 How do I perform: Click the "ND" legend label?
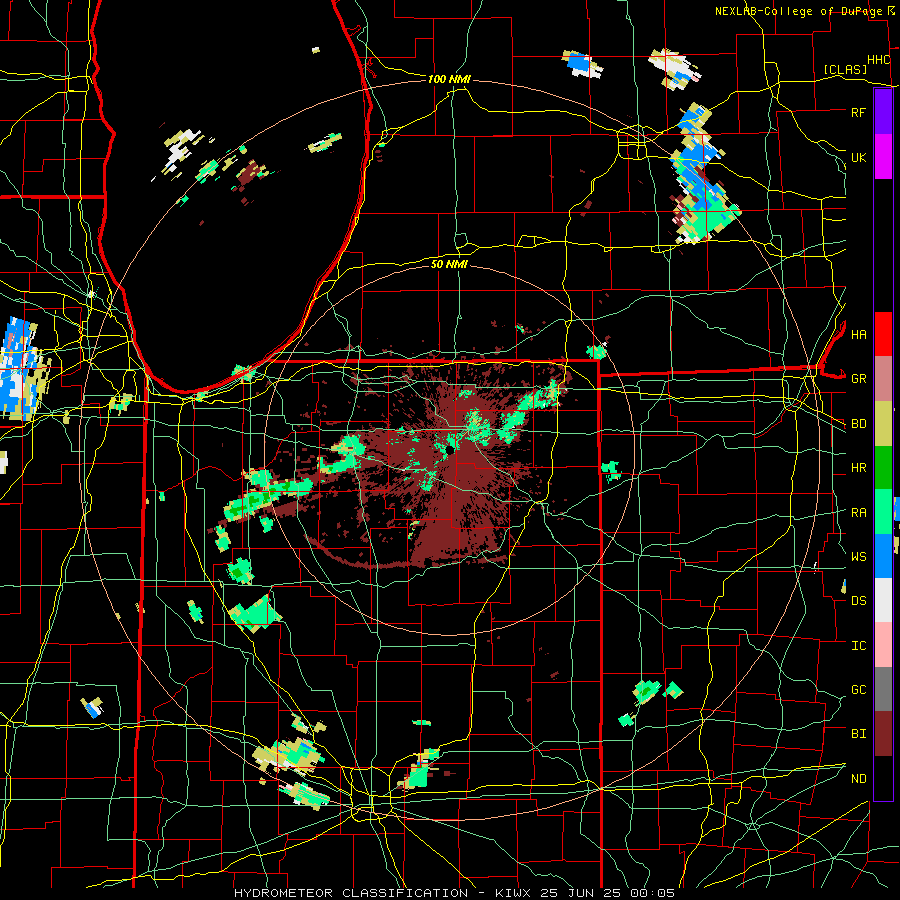pos(858,779)
